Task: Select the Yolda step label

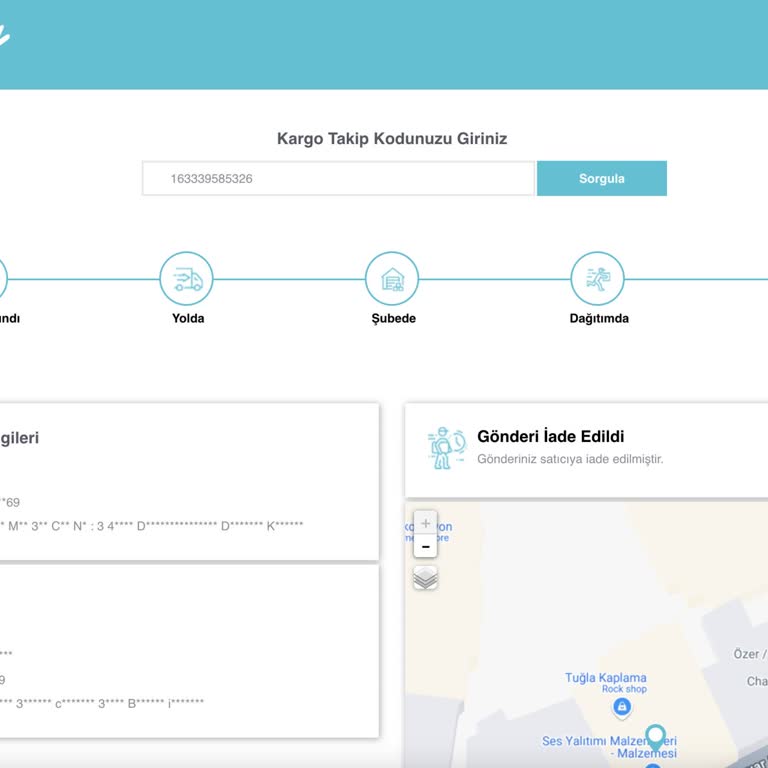Action: [188, 319]
